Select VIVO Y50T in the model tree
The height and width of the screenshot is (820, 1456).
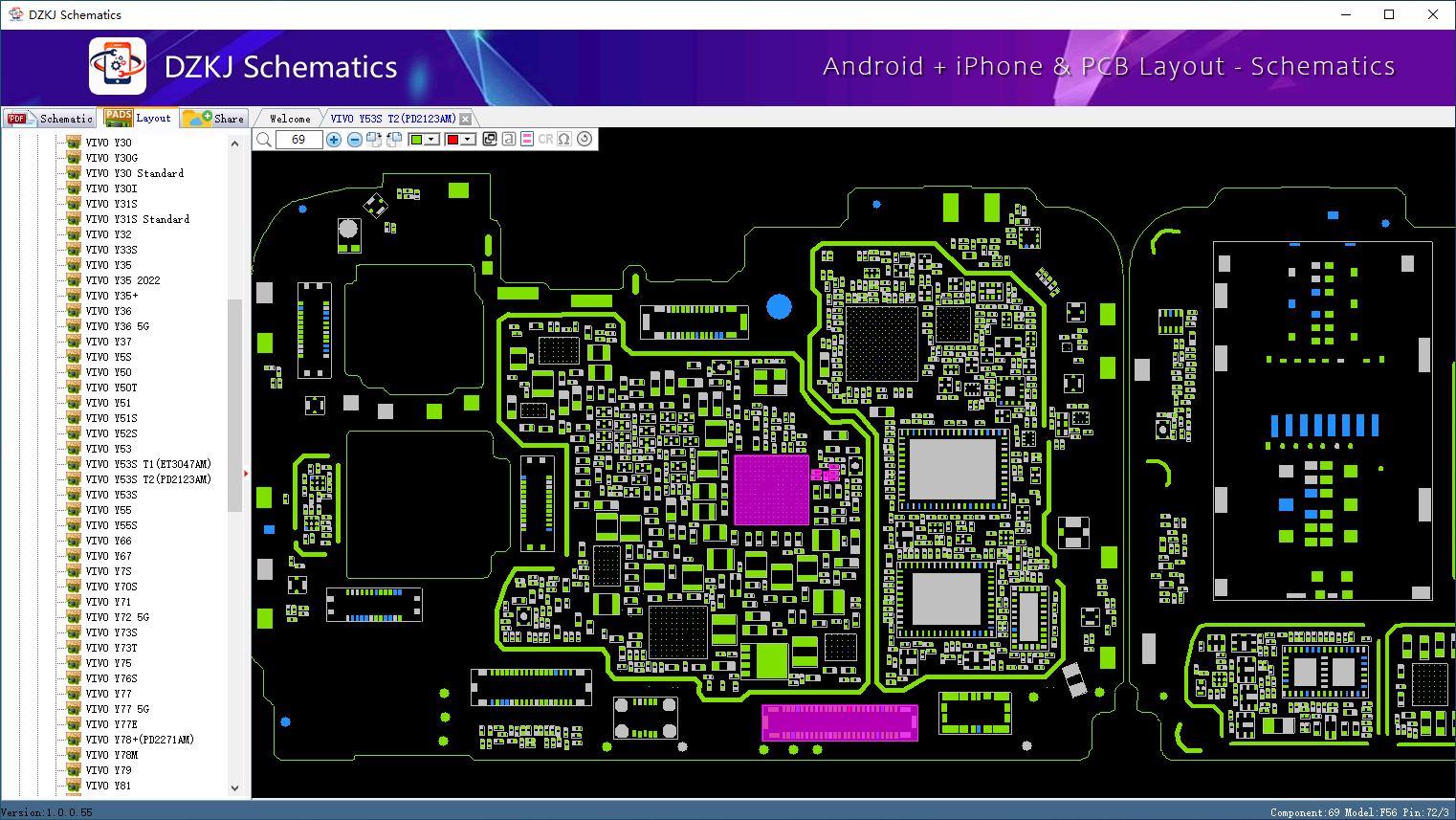click(x=112, y=388)
